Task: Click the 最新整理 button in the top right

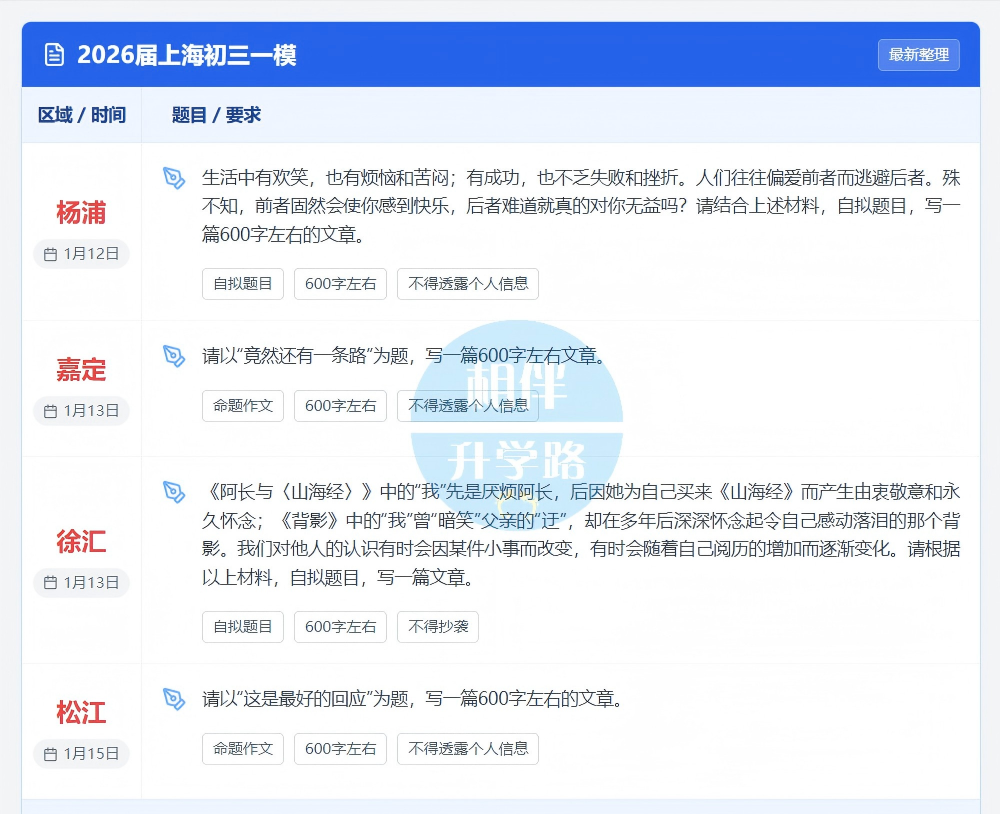Action: (x=918, y=55)
